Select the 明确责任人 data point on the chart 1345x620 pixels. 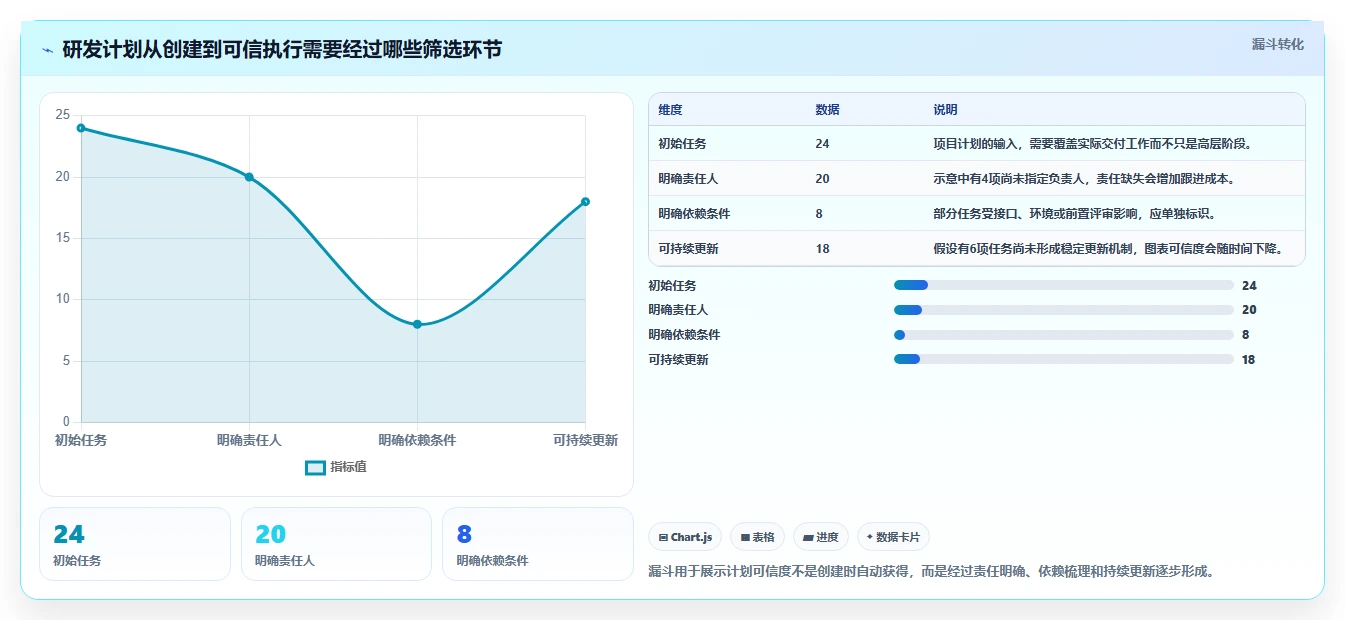[x=249, y=177]
